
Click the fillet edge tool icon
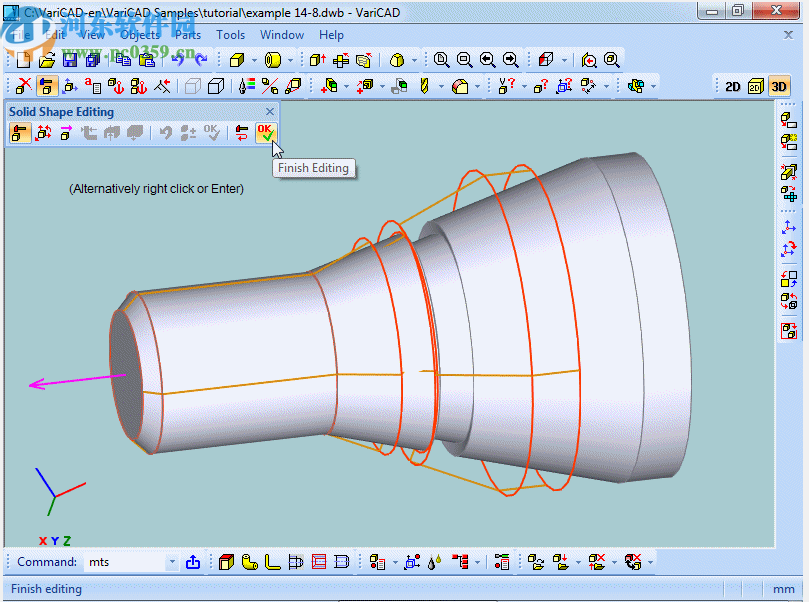pos(460,86)
